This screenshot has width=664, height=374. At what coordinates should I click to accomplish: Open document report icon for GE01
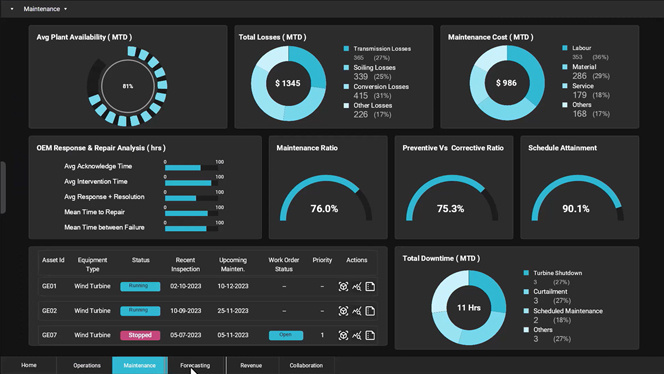(370, 287)
